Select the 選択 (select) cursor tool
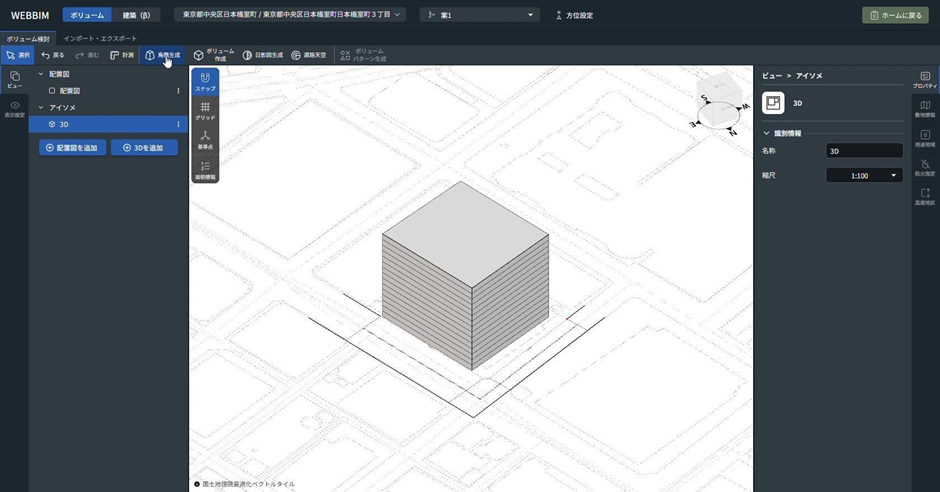The image size is (940, 492). [17, 55]
